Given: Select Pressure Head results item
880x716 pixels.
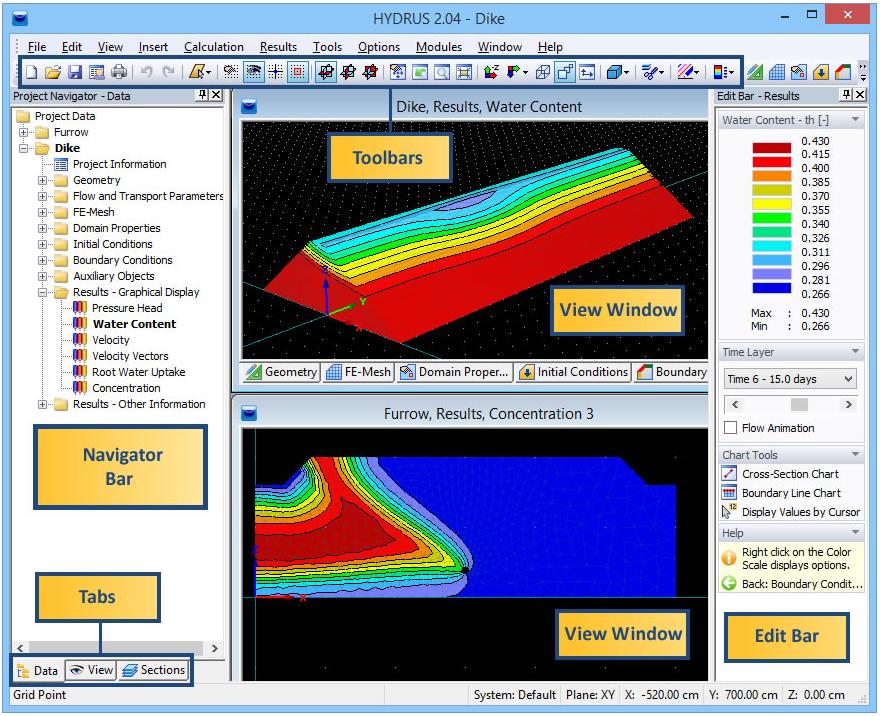Looking at the screenshot, I should [x=127, y=308].
